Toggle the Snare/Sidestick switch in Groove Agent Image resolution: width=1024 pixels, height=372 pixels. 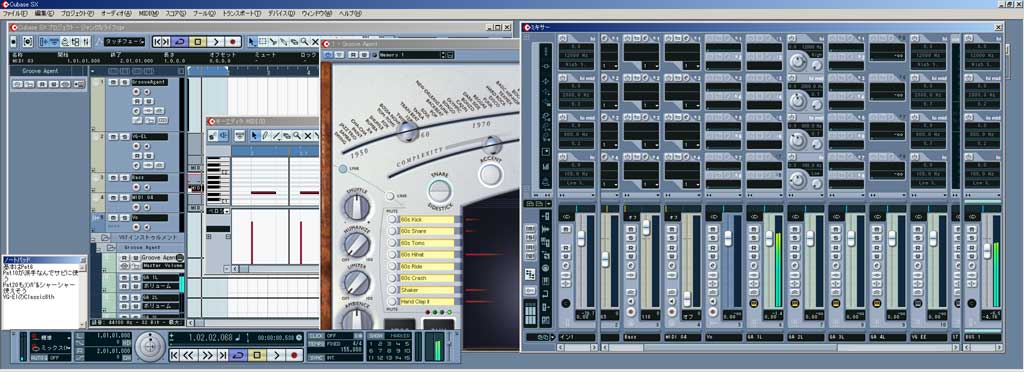[440, 191]
